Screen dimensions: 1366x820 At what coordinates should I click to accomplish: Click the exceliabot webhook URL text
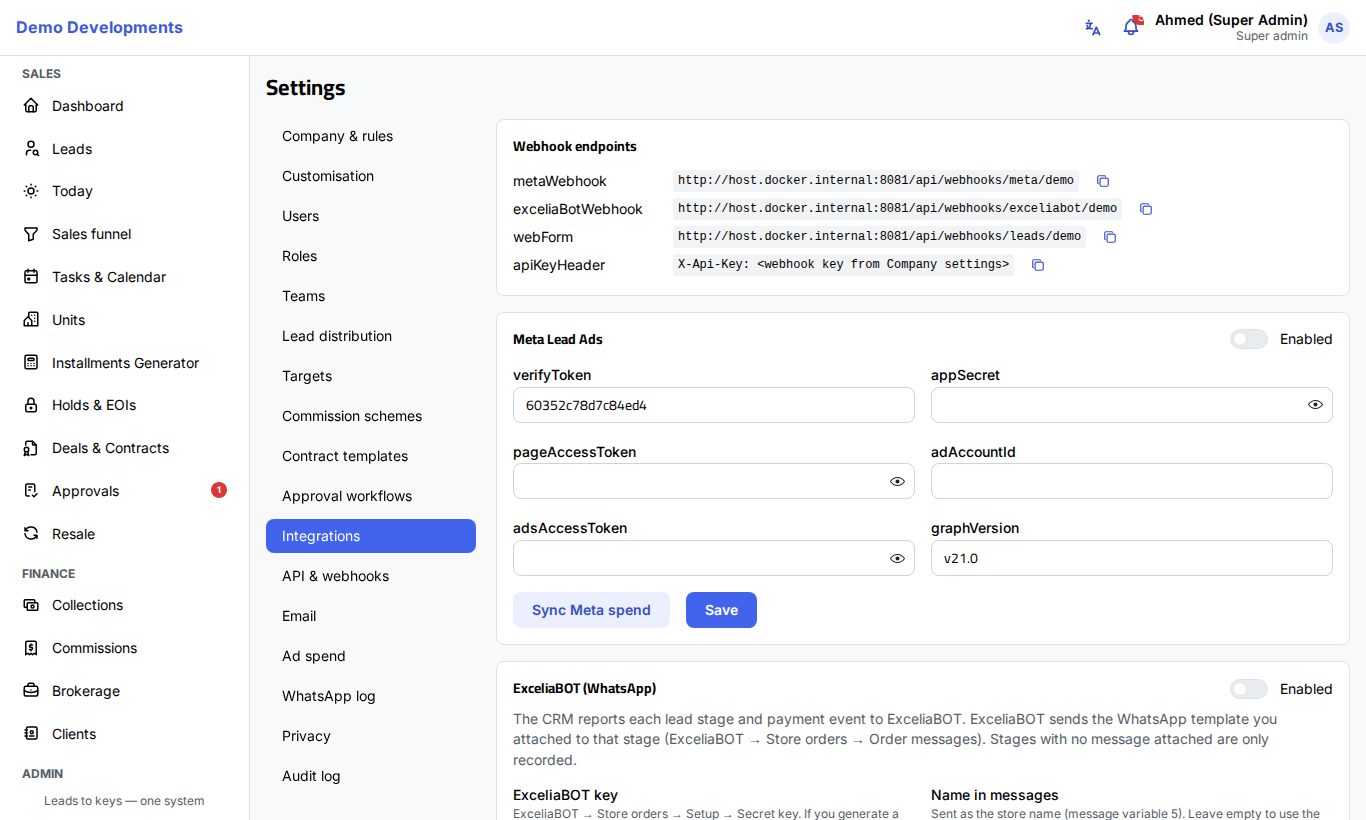[897, 209]
